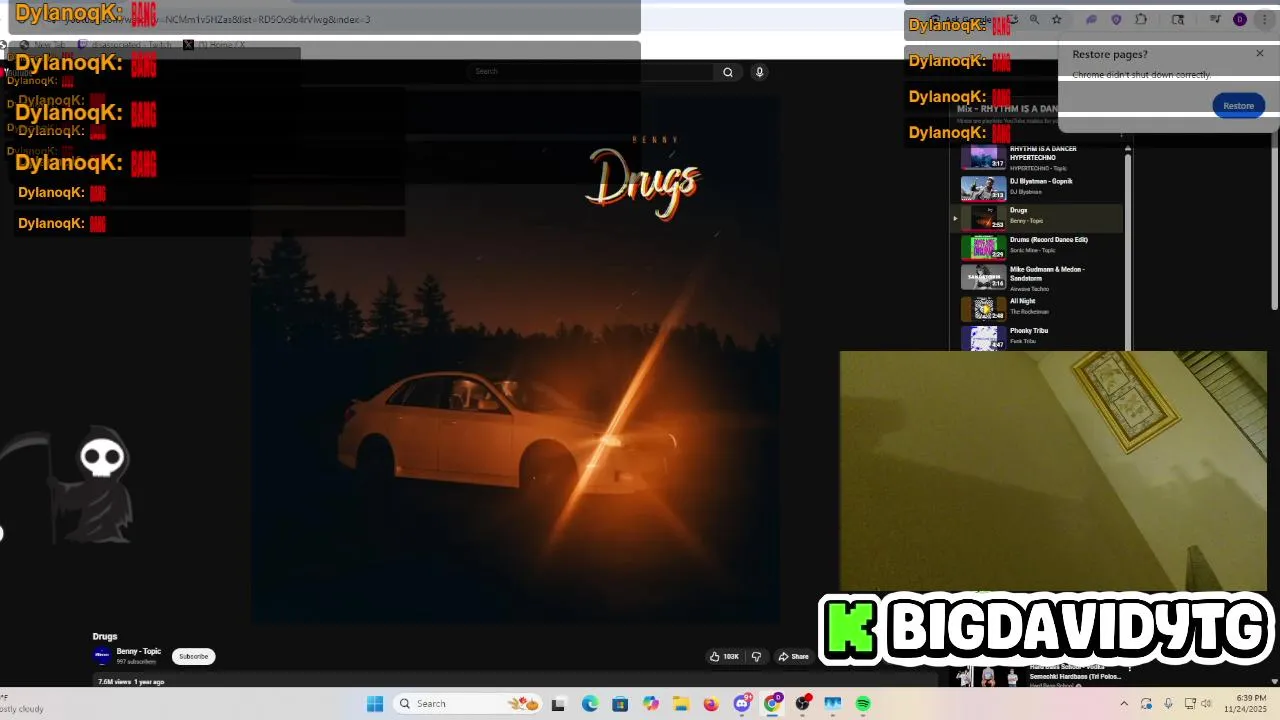Image resolution: width=1280 pixels, height=720 pixels.
Task: Subscribe to Benny - Topic channel
Action: [x=193, y=656]
